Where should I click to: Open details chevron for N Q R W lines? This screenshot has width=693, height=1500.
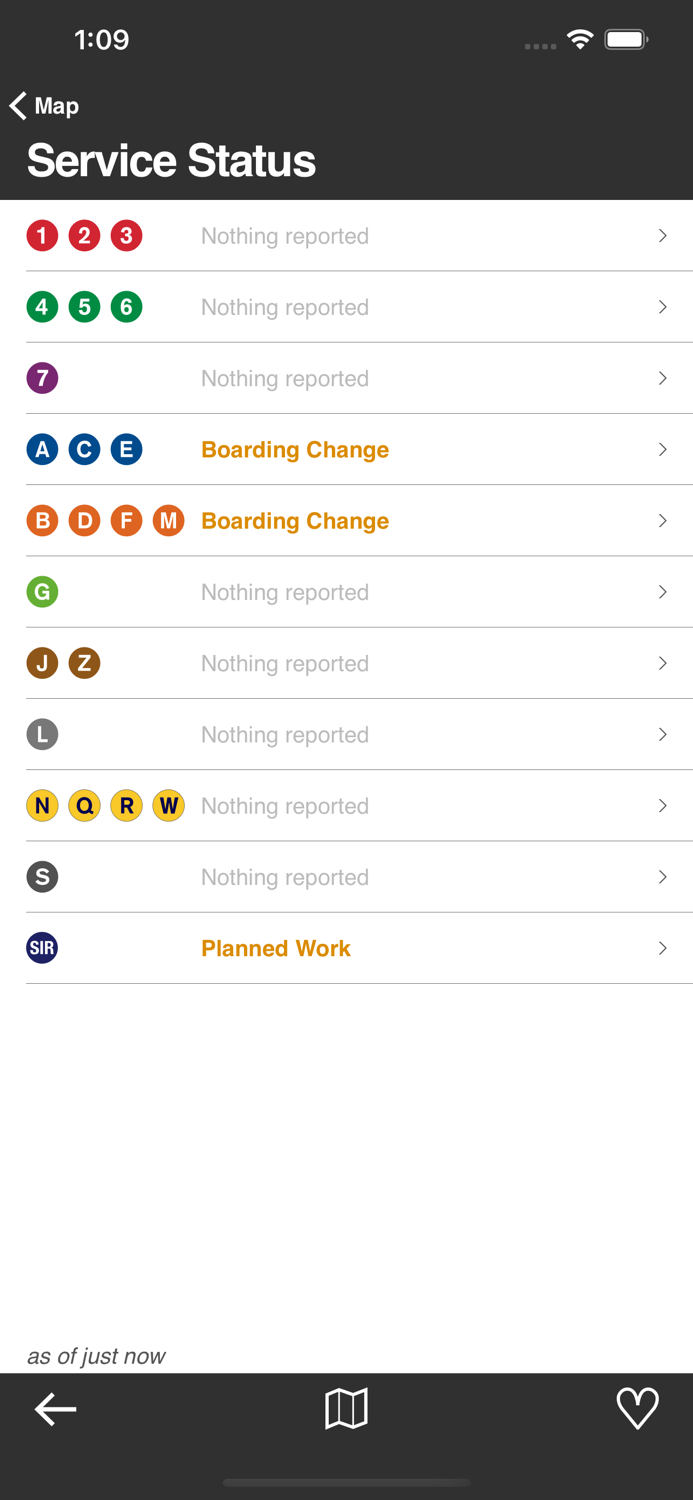662,805
